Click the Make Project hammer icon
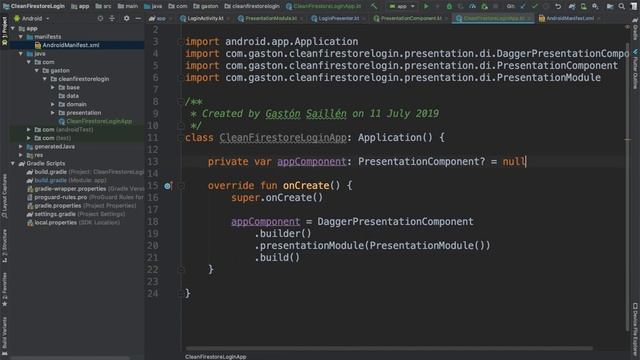640x360 pixels. click(374, 6)
